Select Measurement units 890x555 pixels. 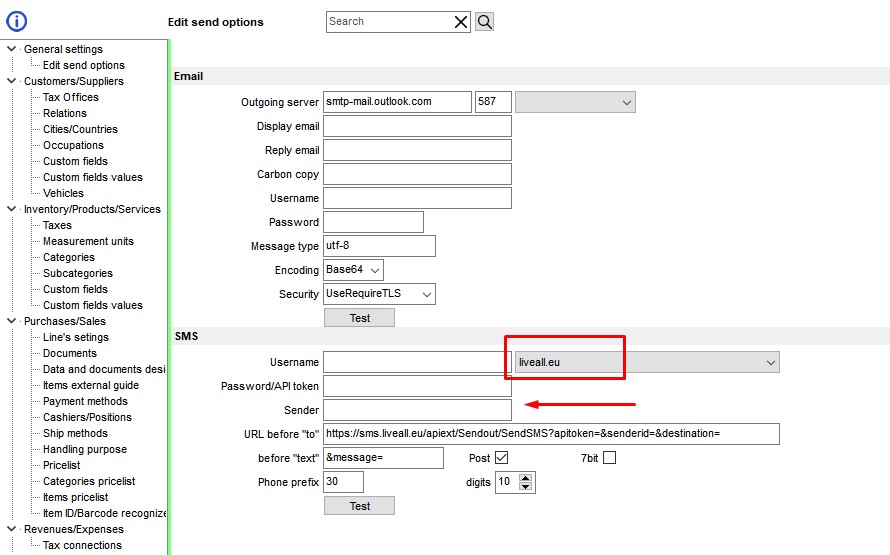click(x=88, y=241)
